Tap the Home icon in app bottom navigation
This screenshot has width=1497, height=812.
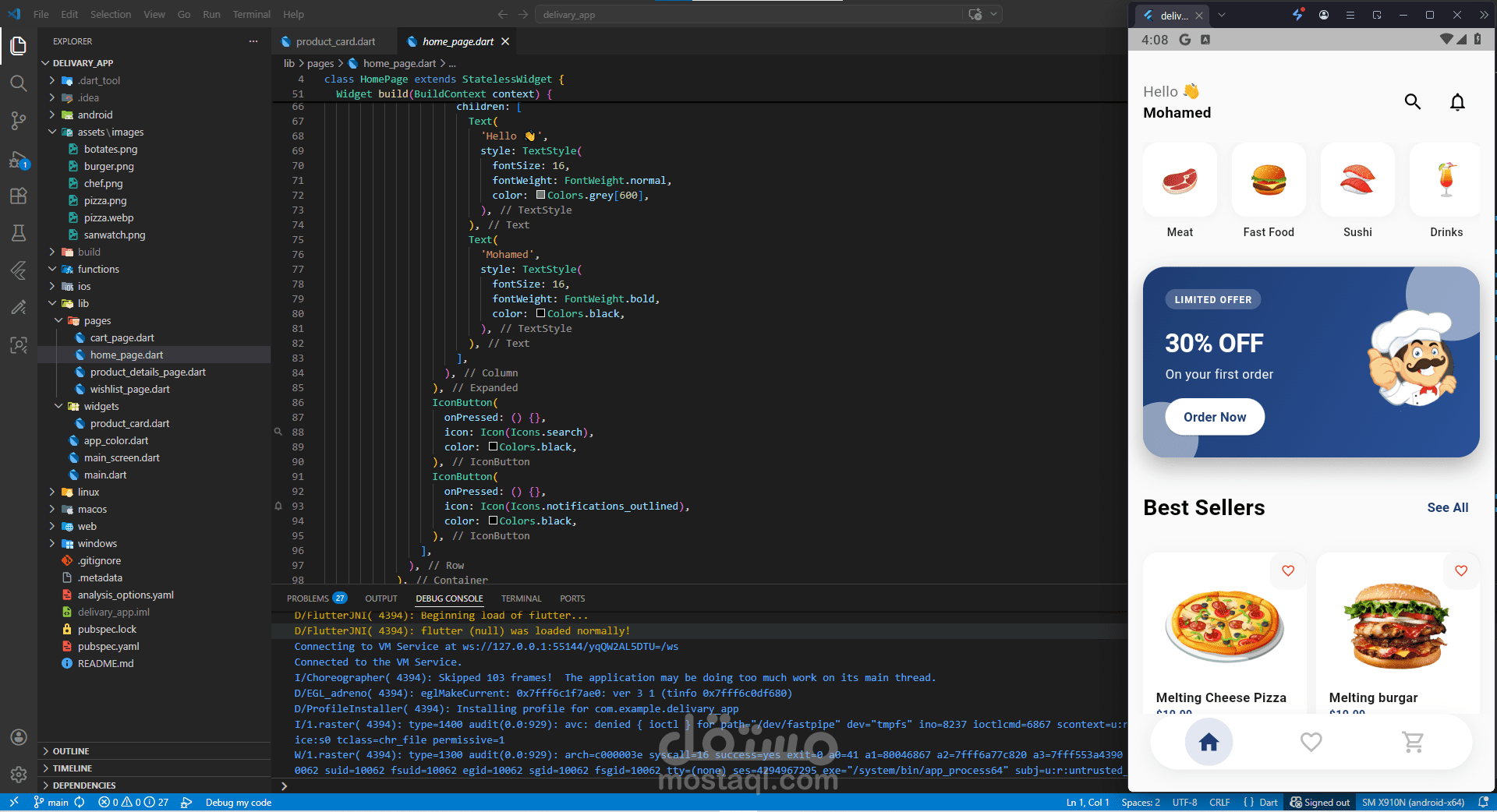[x=1209, y=742]
